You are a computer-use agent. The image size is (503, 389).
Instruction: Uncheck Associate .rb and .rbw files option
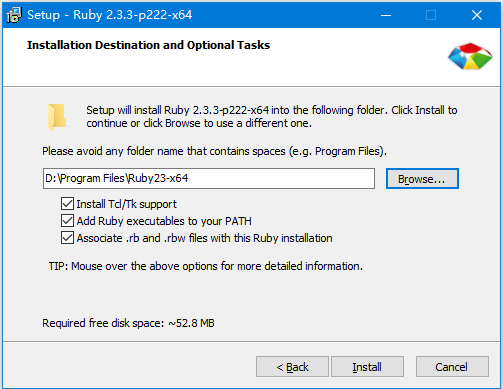67,238
